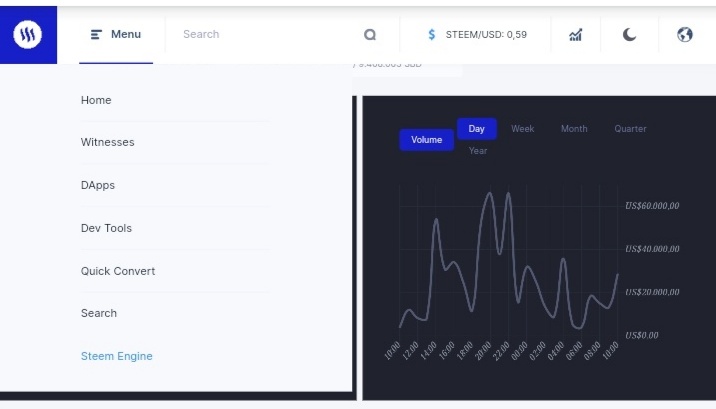The width and height of the screenshot is (716, 409).
Task: Click the US$0,00 axis label
Action: point(642,336)
